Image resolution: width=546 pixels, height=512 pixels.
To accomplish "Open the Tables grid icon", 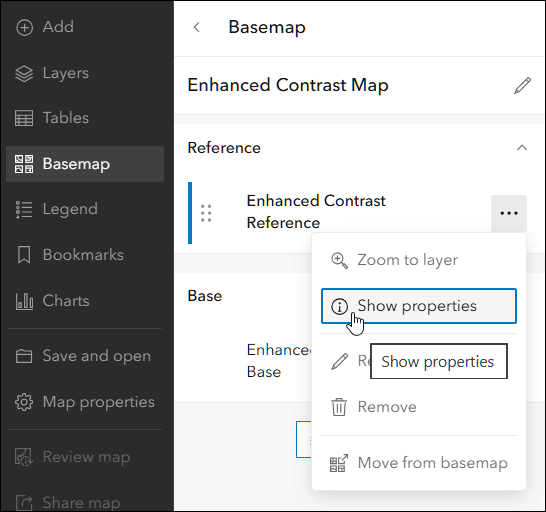I will pos(24,118).
